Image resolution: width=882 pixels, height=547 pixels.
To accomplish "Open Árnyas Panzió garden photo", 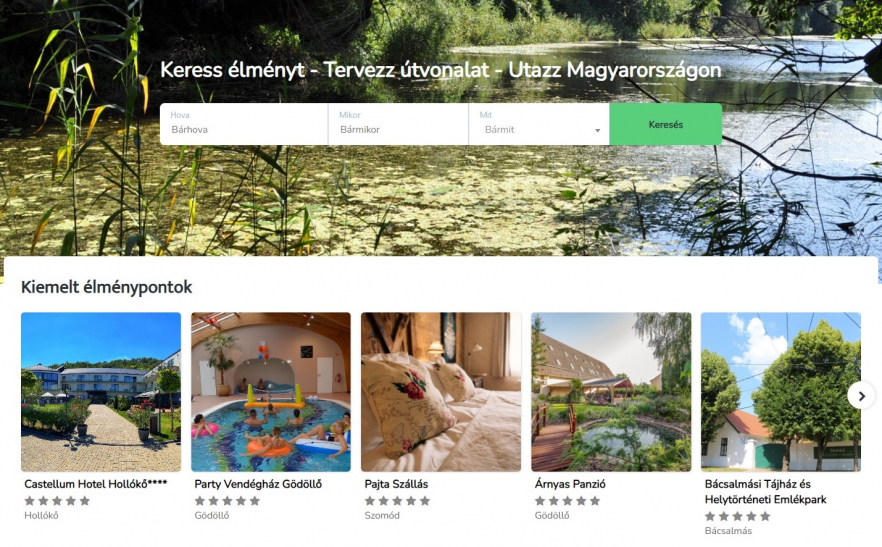I will [x=611, y=392].
